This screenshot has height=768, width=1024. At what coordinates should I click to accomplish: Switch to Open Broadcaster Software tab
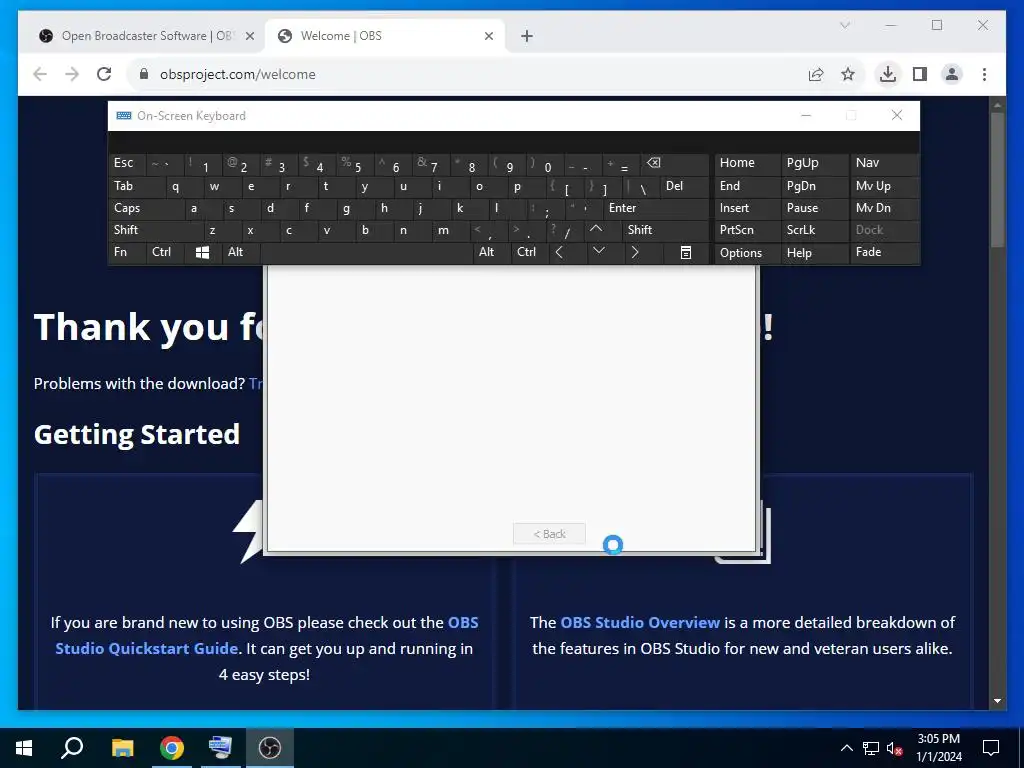coord(145,36)
